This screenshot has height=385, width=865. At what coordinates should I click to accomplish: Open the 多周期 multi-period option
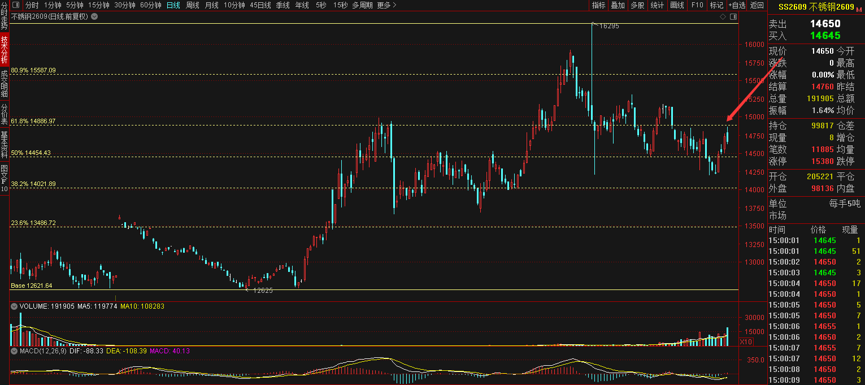362,5
